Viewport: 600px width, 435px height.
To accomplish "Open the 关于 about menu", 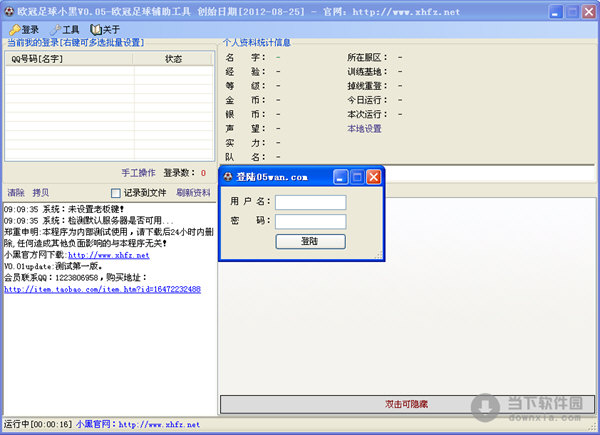I will tap(105, 30).
